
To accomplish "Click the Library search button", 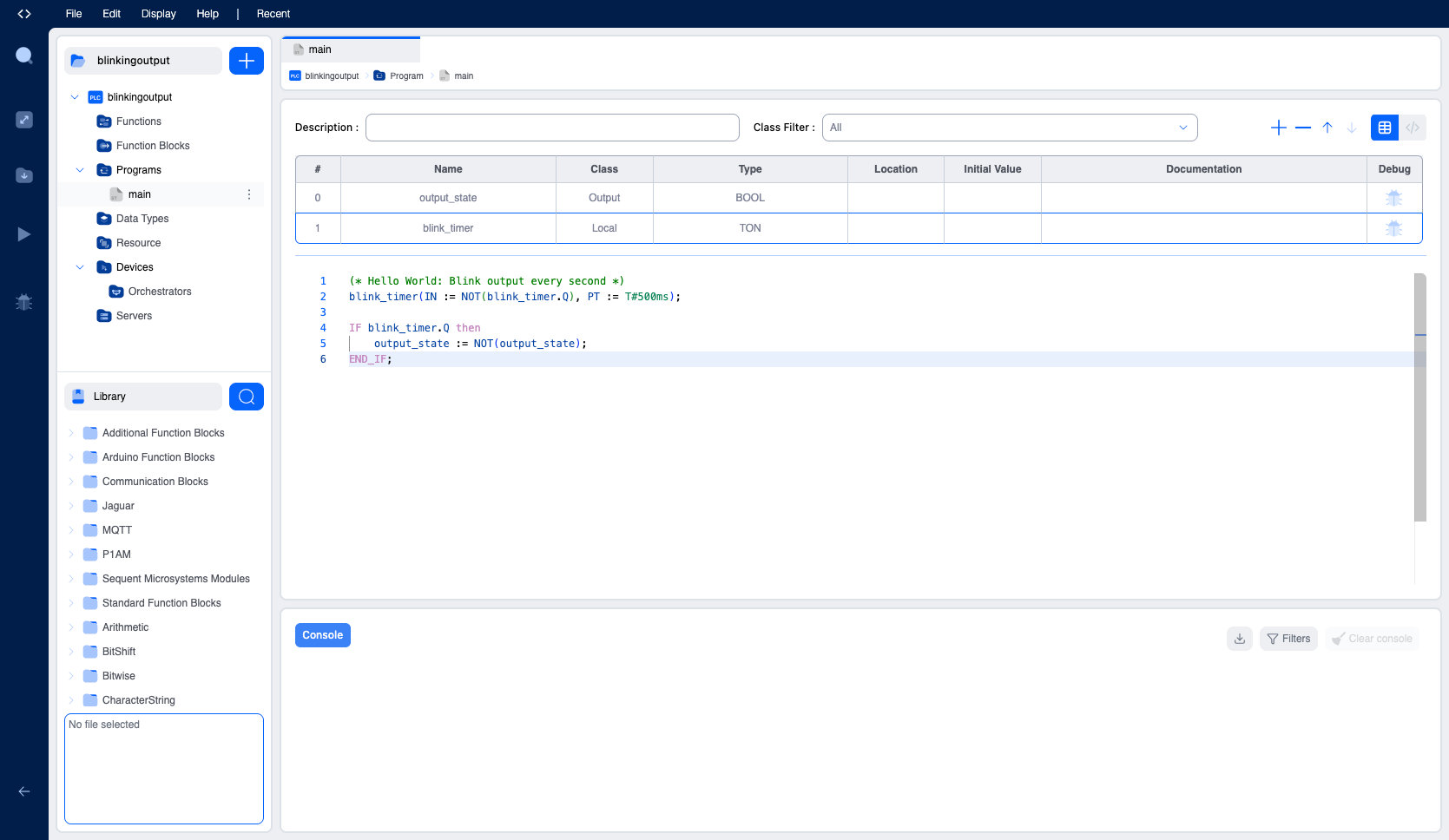I will tap(247, 397).
